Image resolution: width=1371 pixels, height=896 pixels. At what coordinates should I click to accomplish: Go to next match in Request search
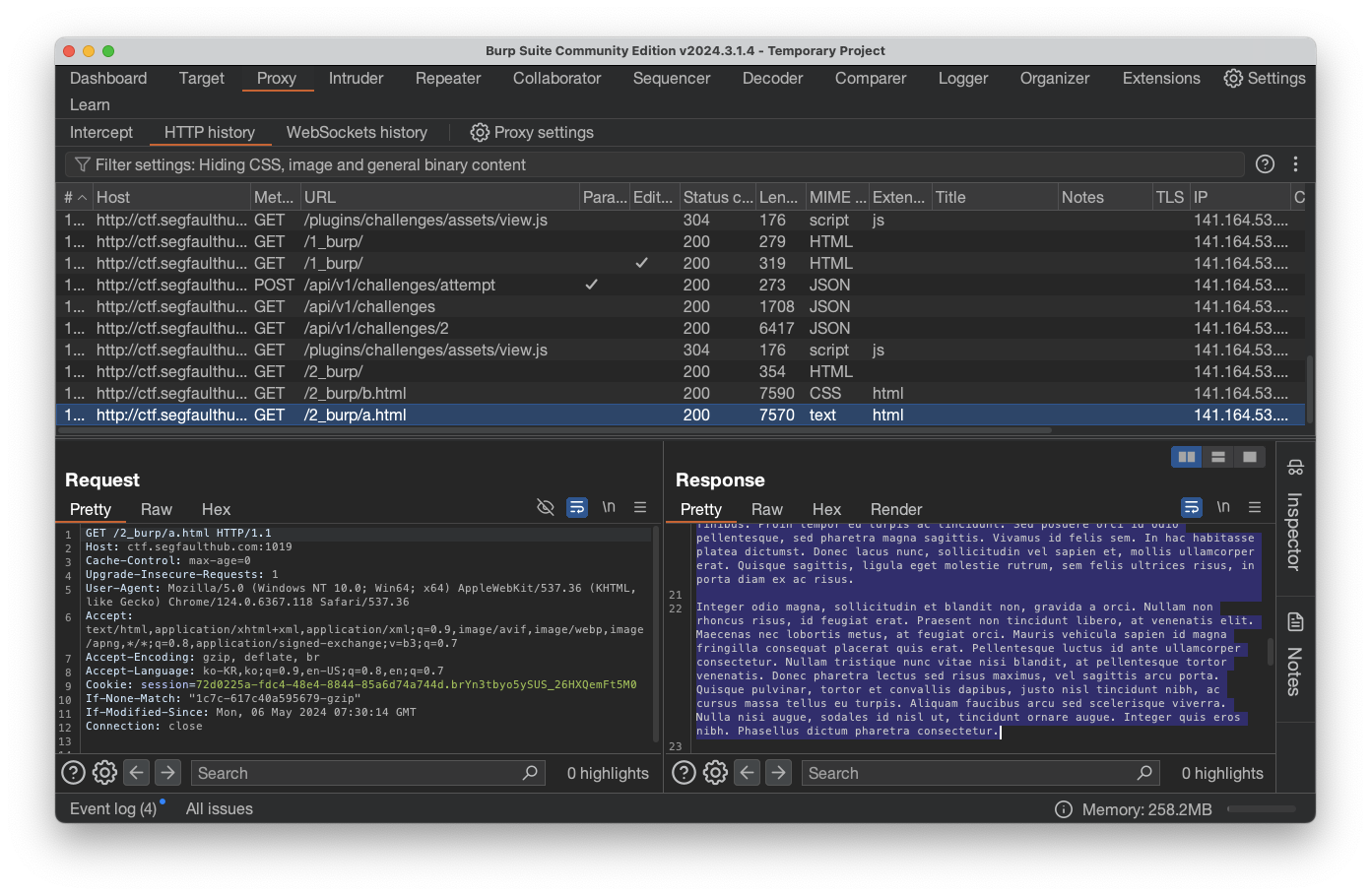pyautogui.click(x=168, y=773)
